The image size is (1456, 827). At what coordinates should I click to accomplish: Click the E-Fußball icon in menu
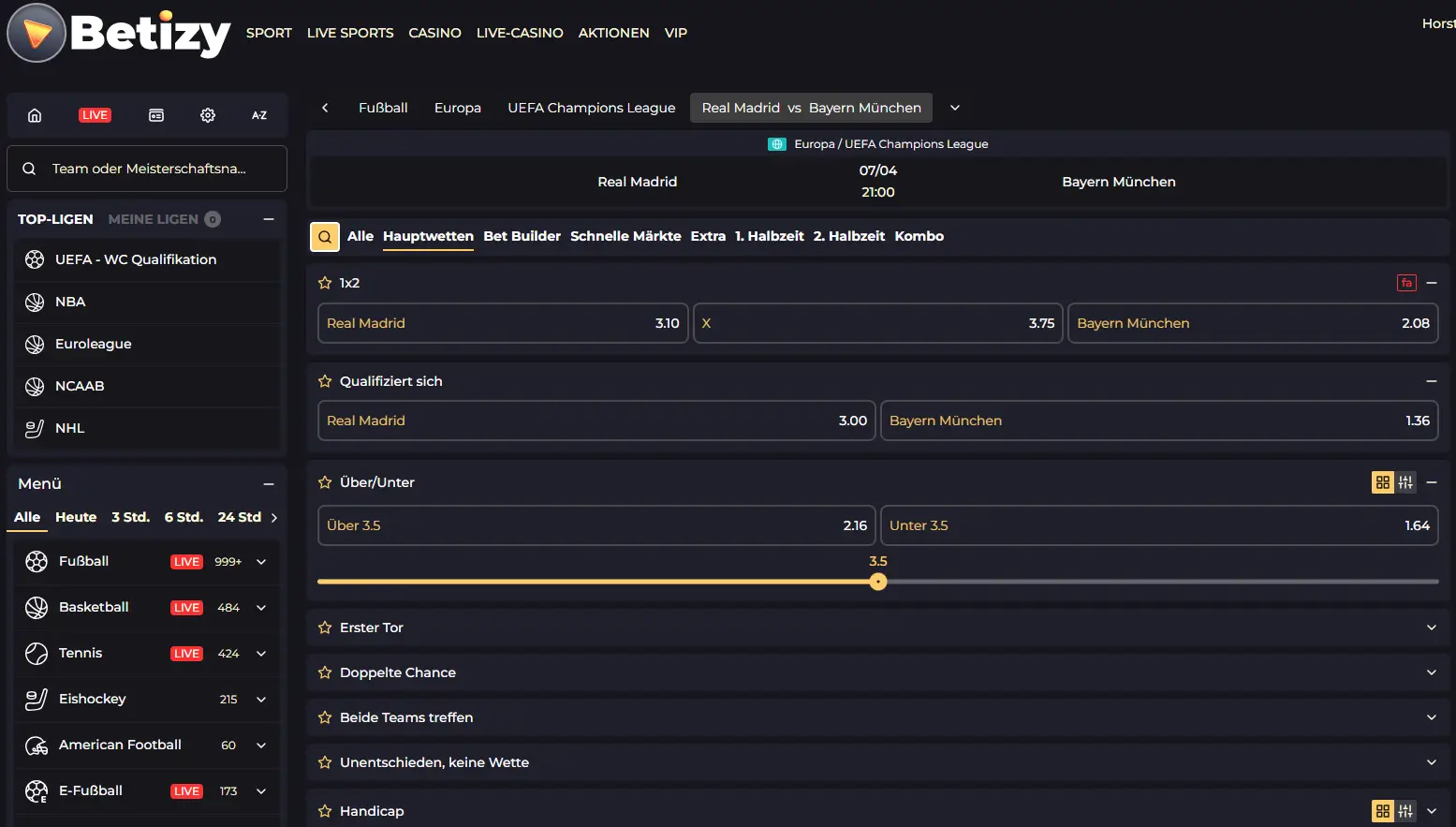37,790
